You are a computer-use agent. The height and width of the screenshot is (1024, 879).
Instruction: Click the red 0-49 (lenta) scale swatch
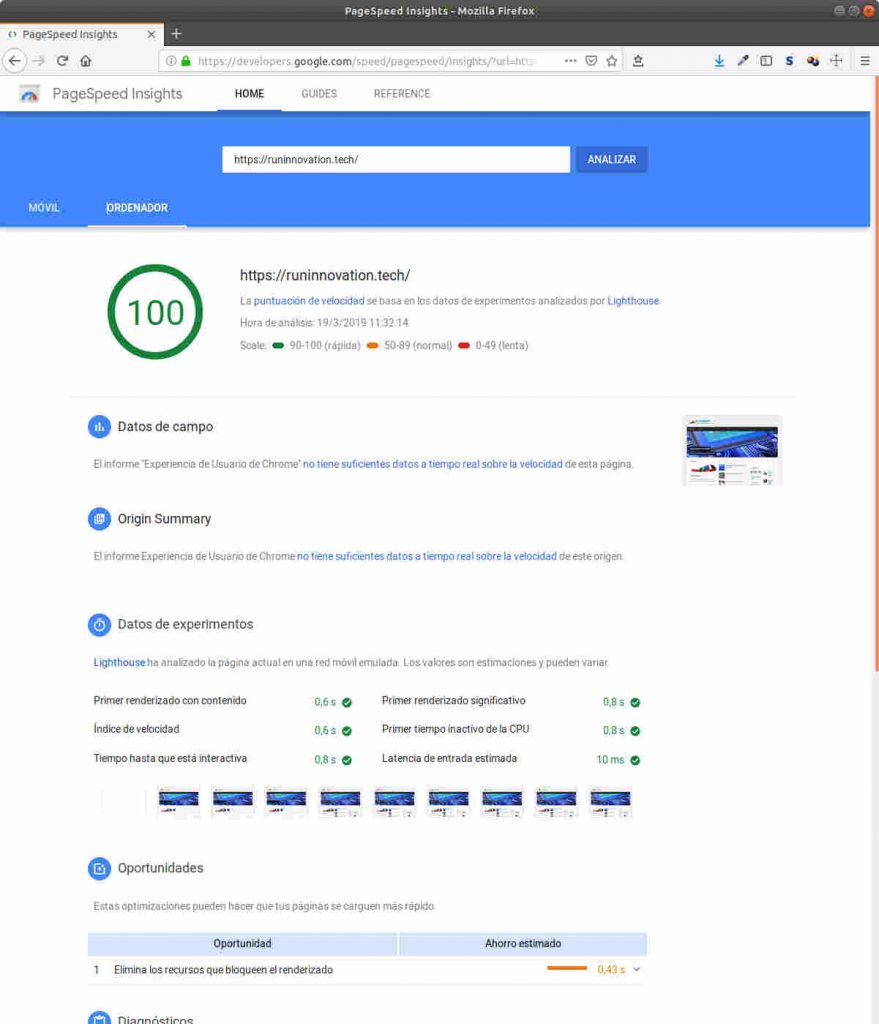click(464, 345)
